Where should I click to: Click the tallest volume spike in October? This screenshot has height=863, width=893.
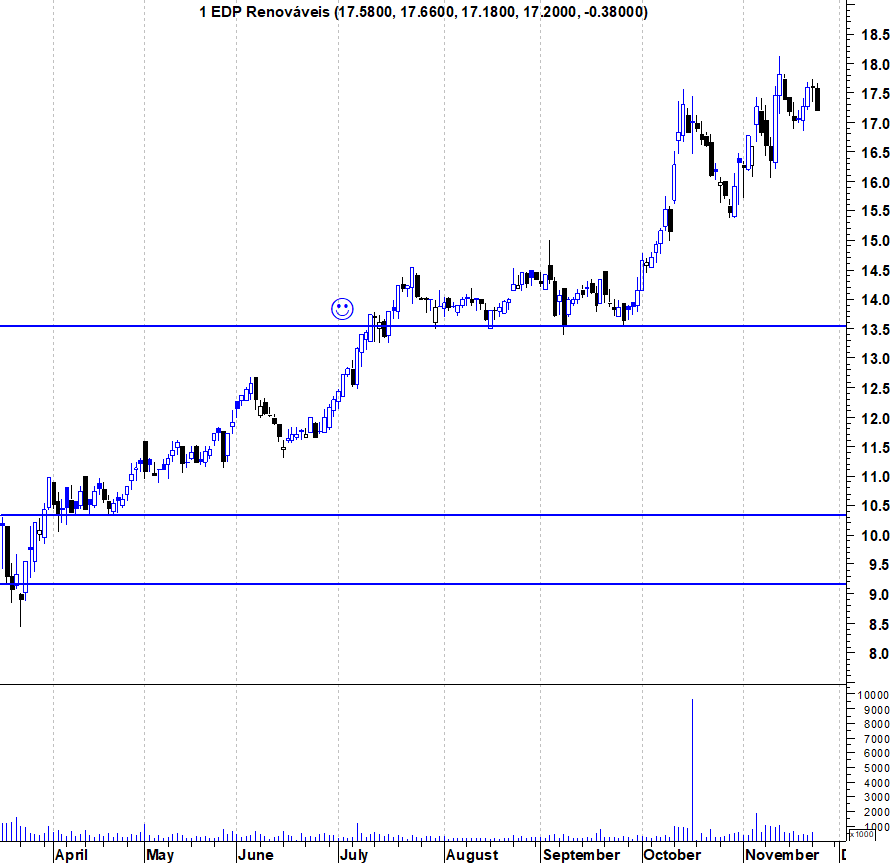693,770
